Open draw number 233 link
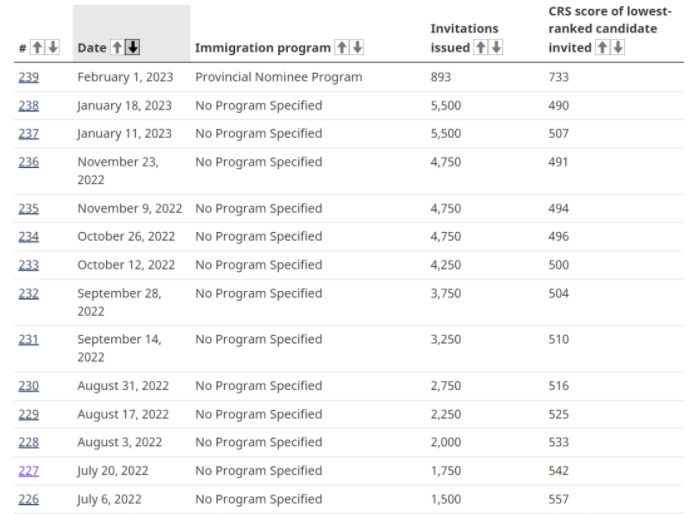This screenshot has width=695, height=514. (28, 265)
